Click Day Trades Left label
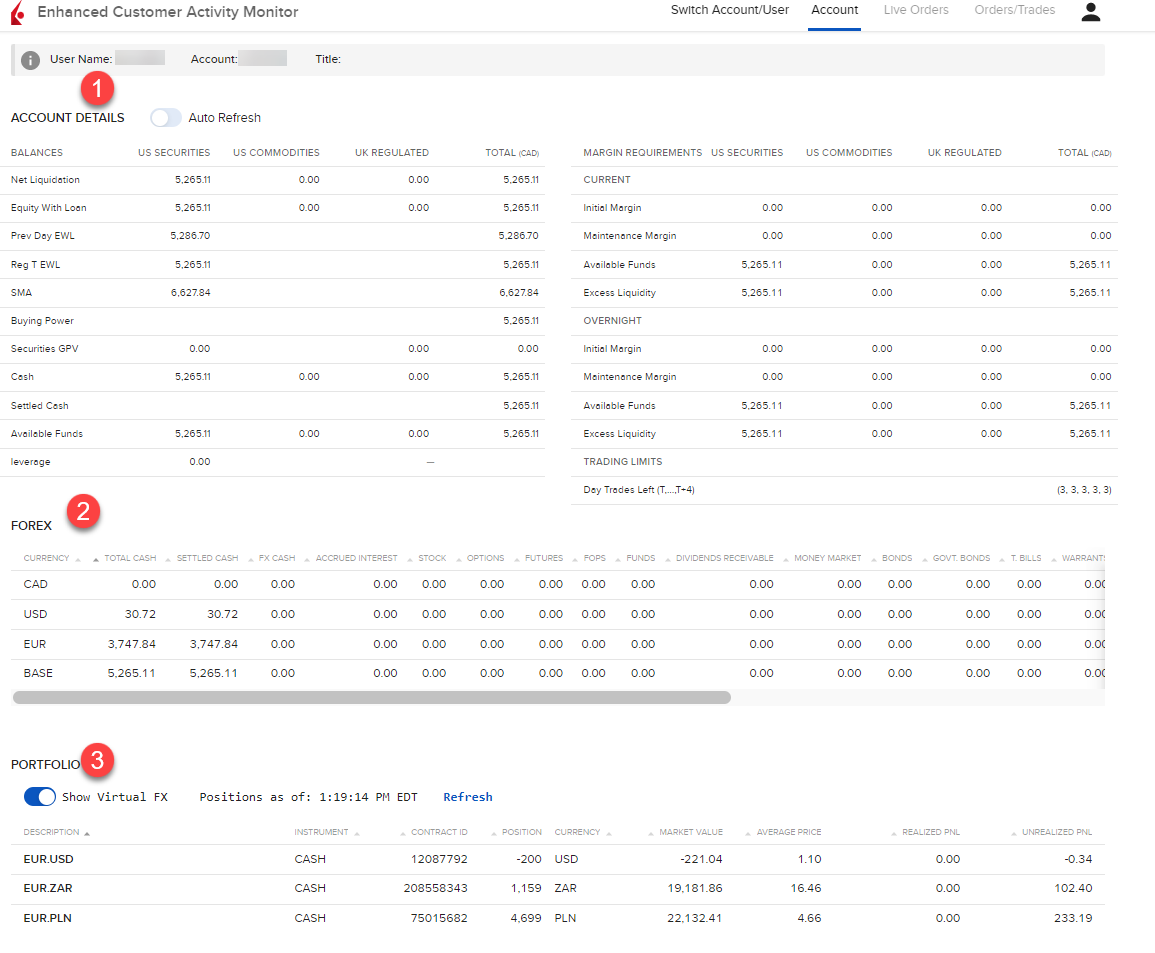 click(639, 490)
